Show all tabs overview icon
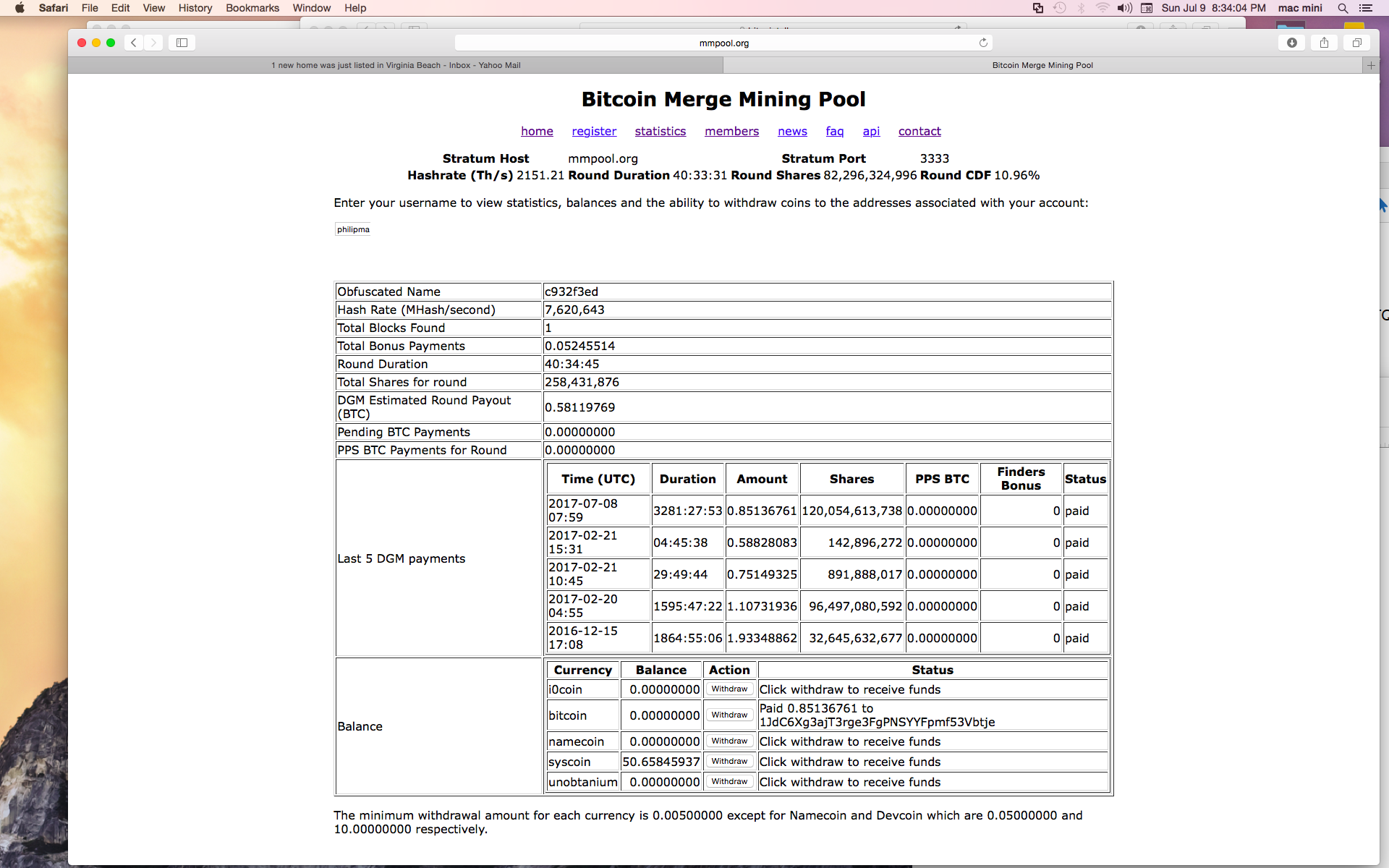The height and width of the screenshot is (868, 1389). (x=1357, y=43)
